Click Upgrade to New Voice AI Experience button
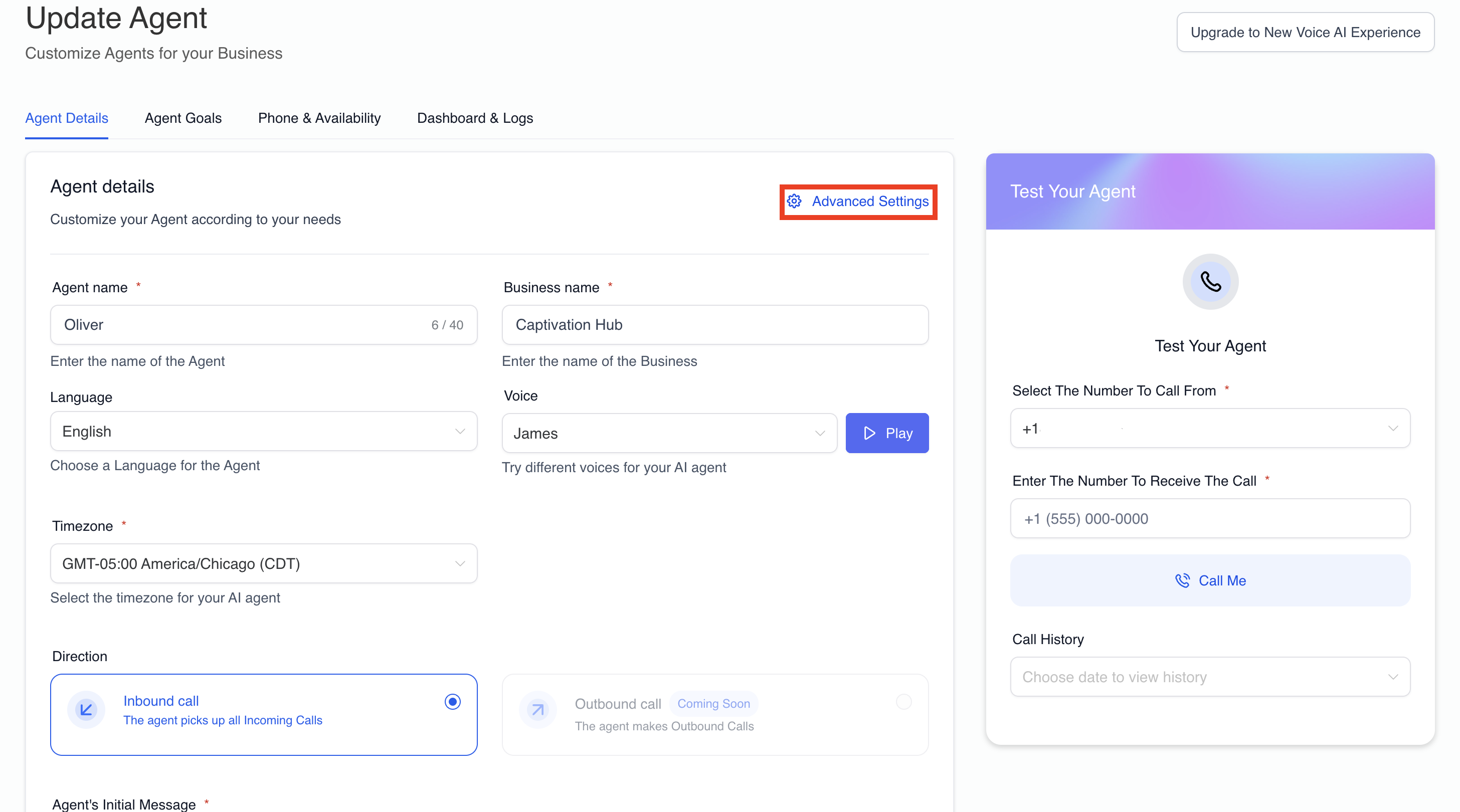The width and height of the screenshot is (1460, 812). 1305,32
